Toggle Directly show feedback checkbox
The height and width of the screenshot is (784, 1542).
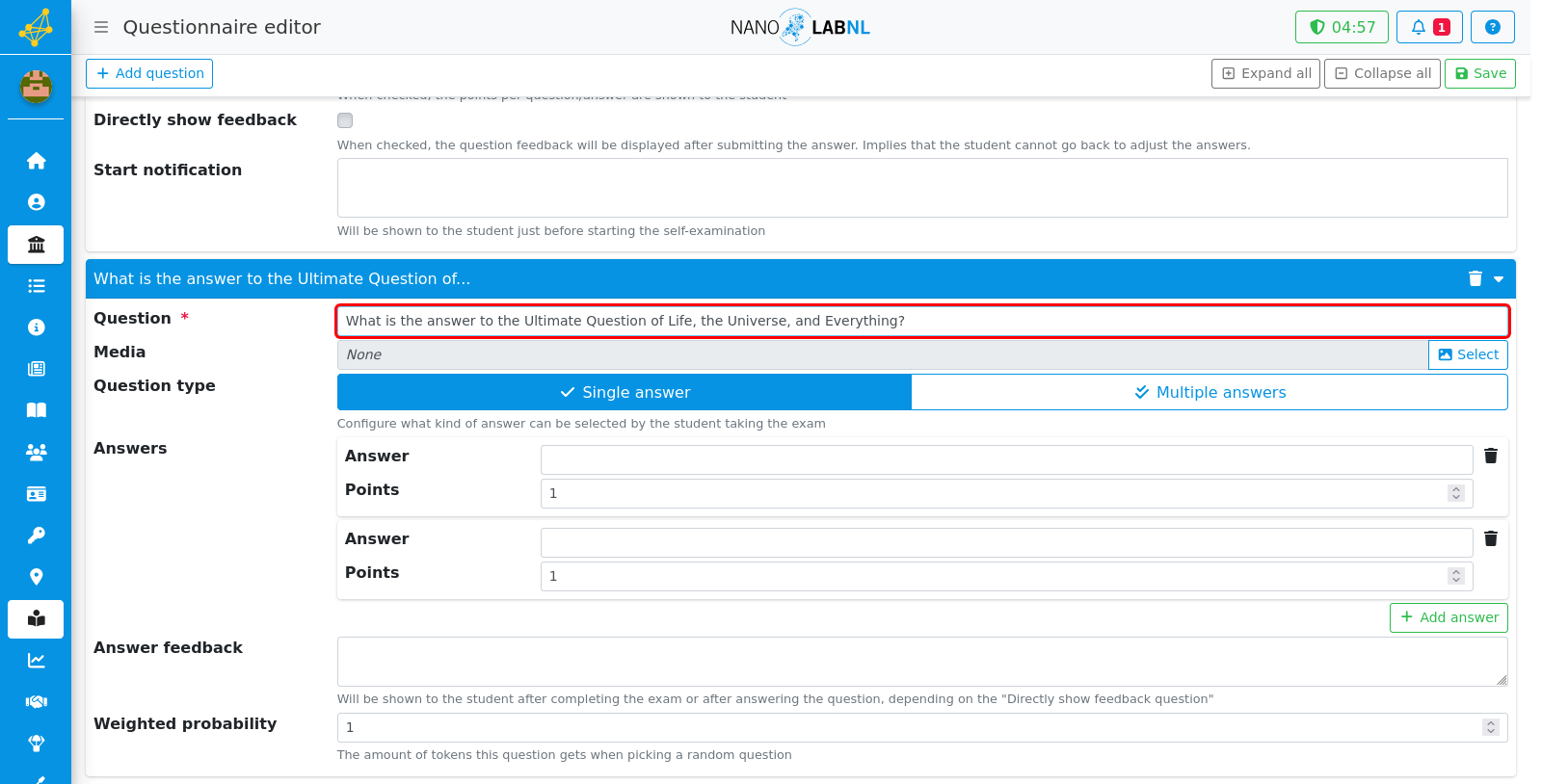click(345, 120)
